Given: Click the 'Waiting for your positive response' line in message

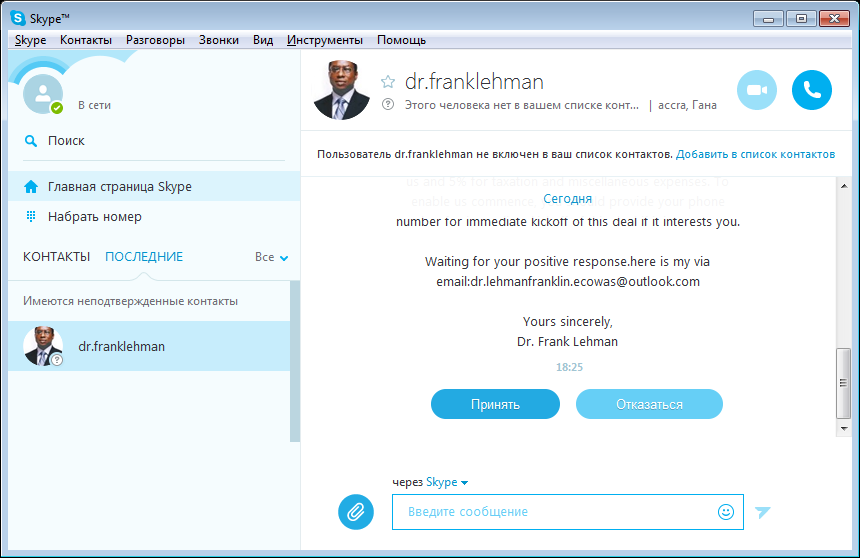Looking at the screenshot, I should coord(567,262).
